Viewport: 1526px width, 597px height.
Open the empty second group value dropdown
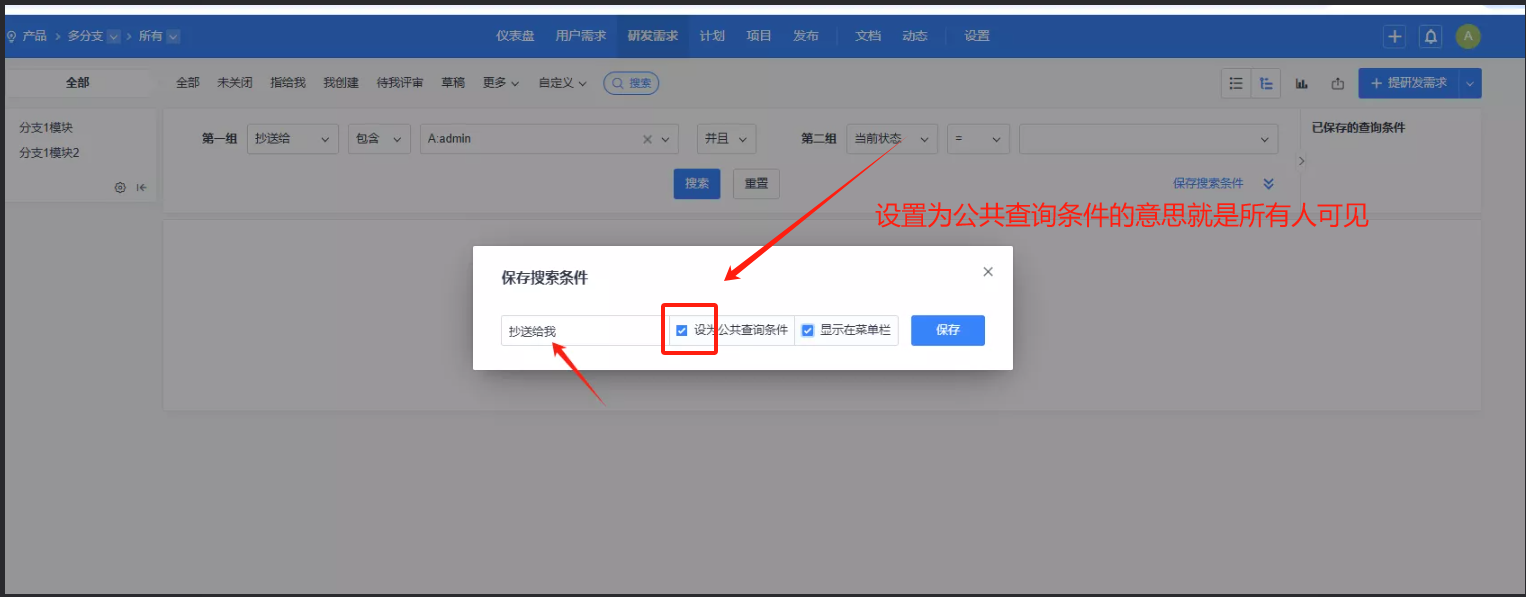[1149, 139]
